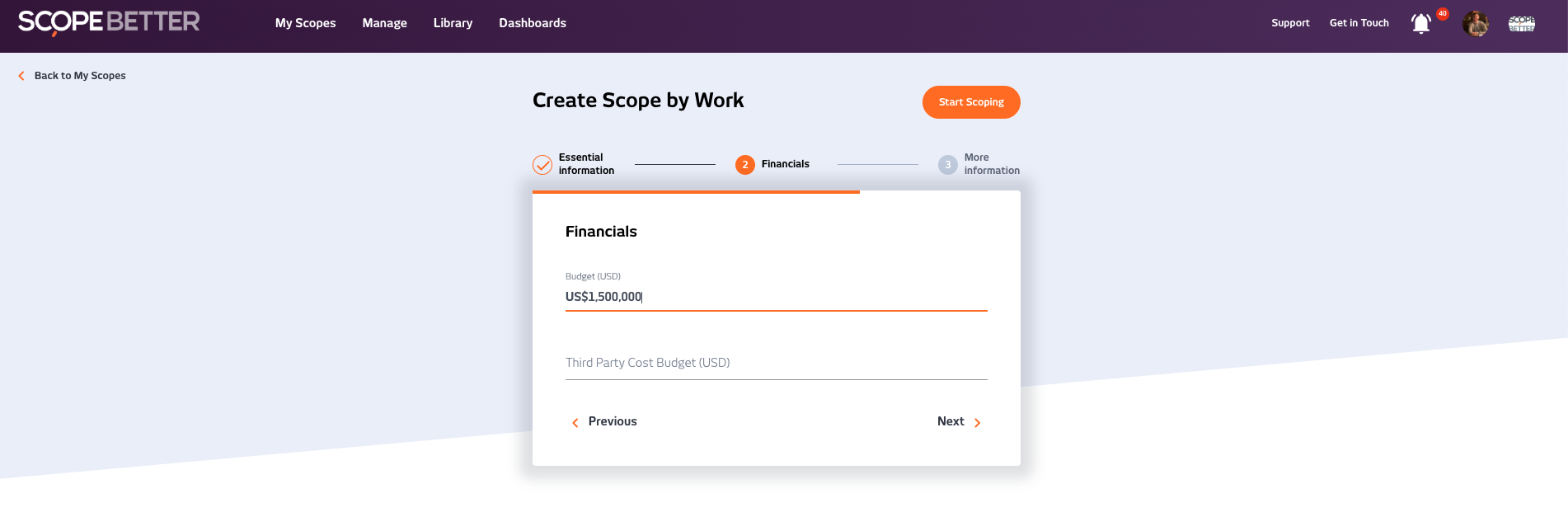The width and height of the screenshot is (1568, 512).
Task: Click the Third Party Cost Budget field
Action: click(775, 363)
